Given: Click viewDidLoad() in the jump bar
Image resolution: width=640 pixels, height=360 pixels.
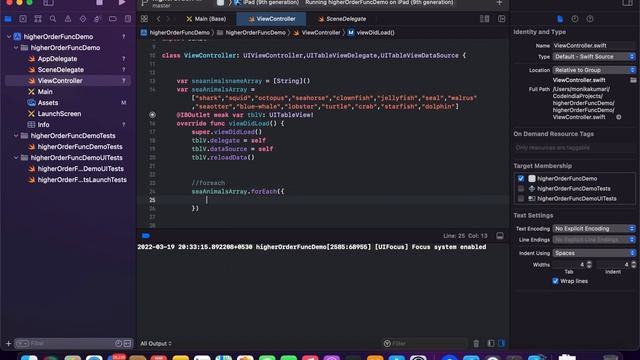Looking at the screenshot, I should coord(371,33).
